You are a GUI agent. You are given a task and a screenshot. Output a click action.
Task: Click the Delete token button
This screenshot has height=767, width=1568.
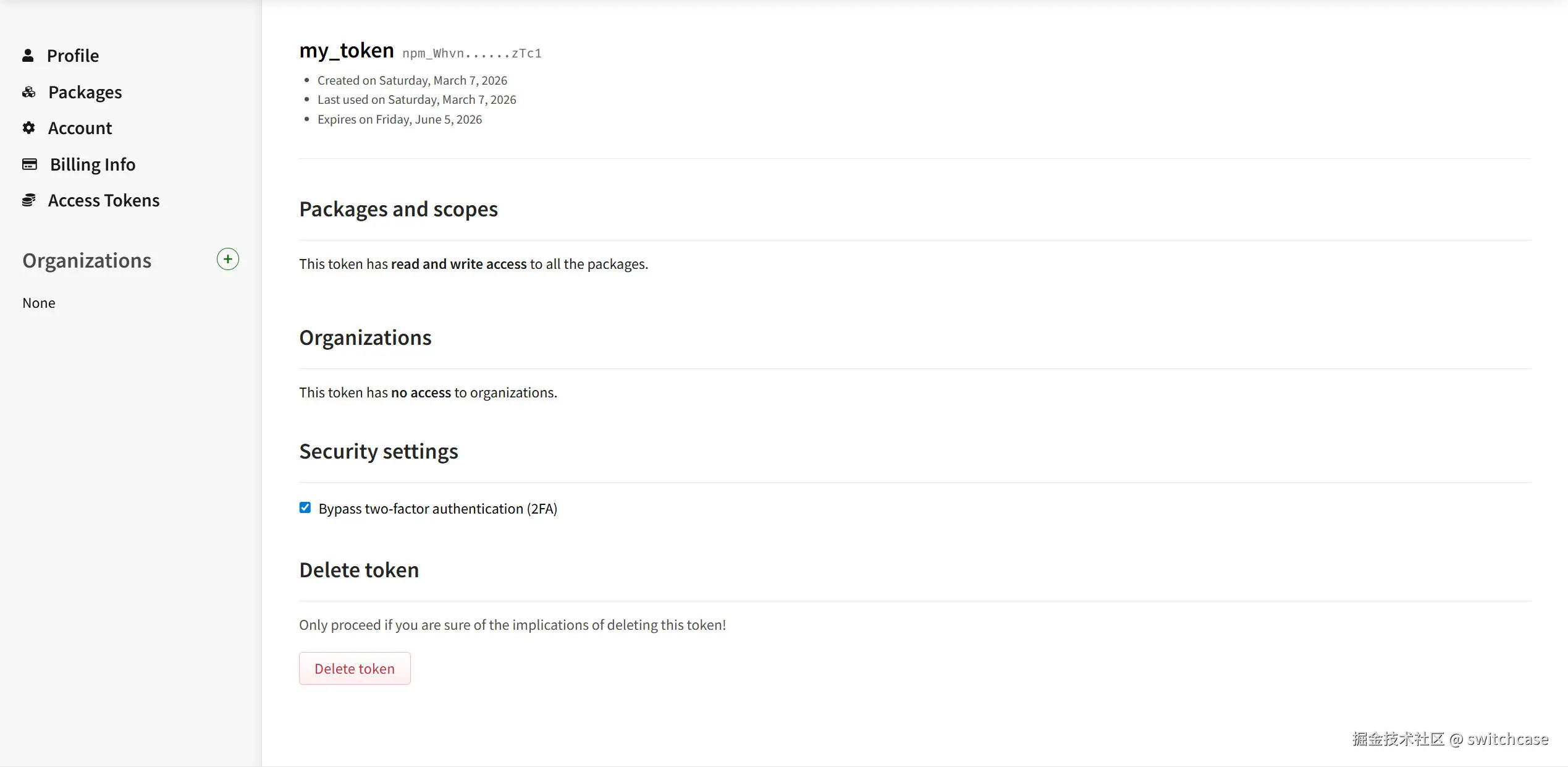(x=355, y=668)
